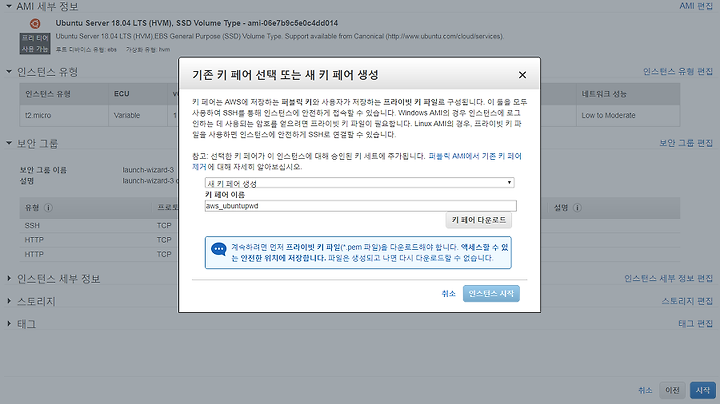Image resolution: width=720 pixels, height=404 pixels.
Task: Click the blue start button at bottom
Action: point(703,390)
